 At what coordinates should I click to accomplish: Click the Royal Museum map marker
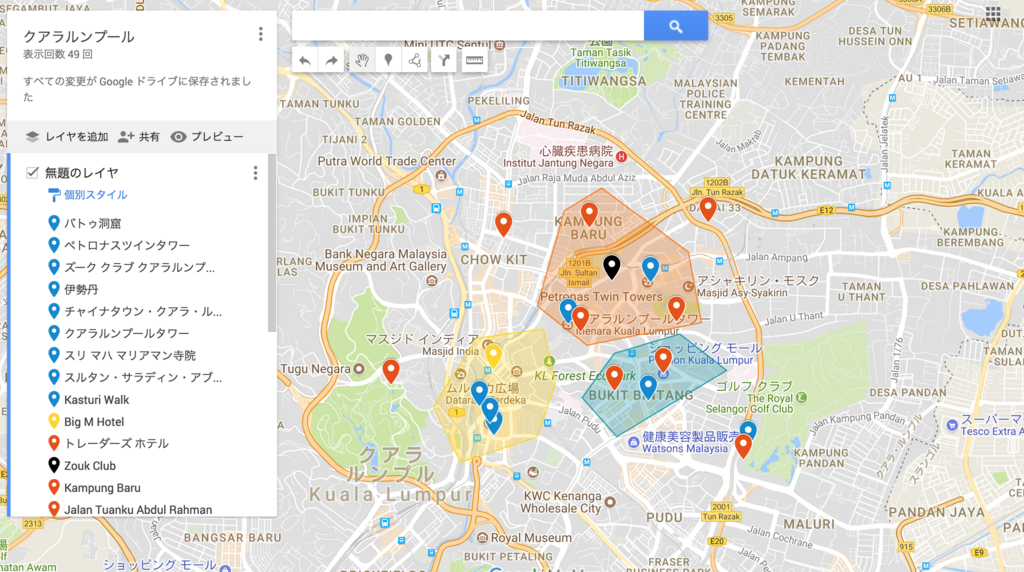(x=482, y=538)
